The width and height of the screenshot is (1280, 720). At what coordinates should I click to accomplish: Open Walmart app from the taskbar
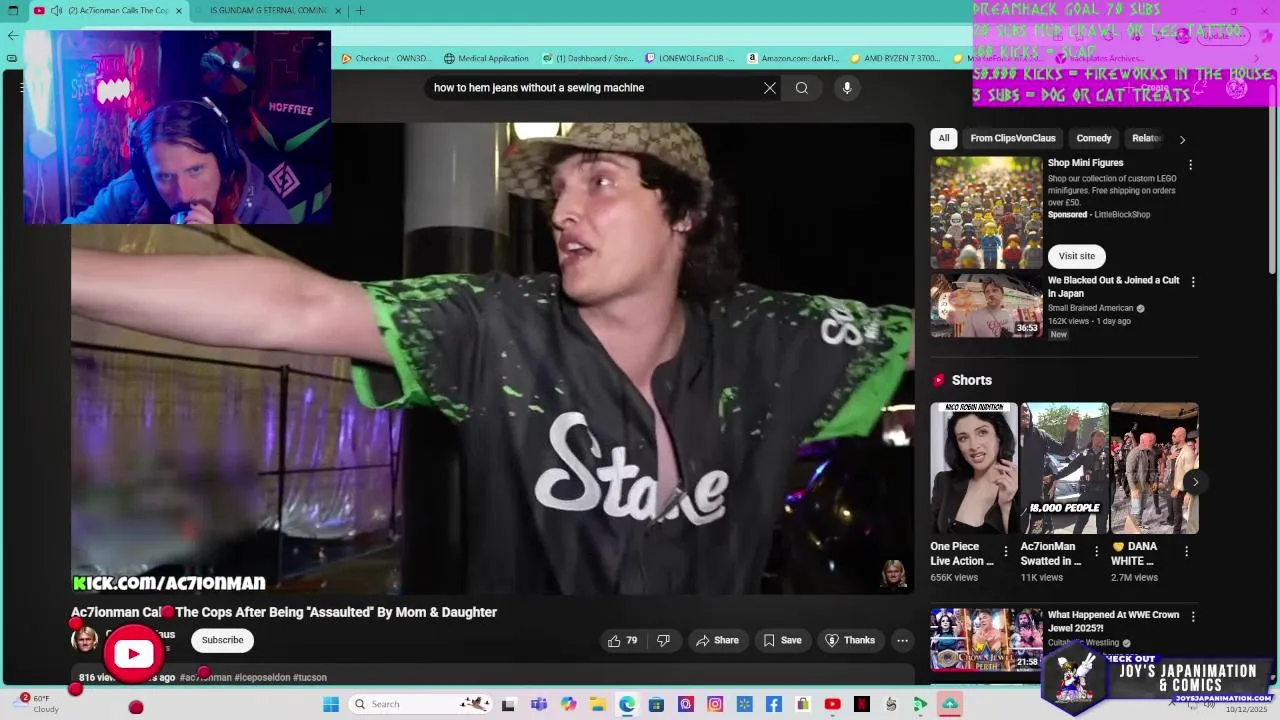[744, 704]
